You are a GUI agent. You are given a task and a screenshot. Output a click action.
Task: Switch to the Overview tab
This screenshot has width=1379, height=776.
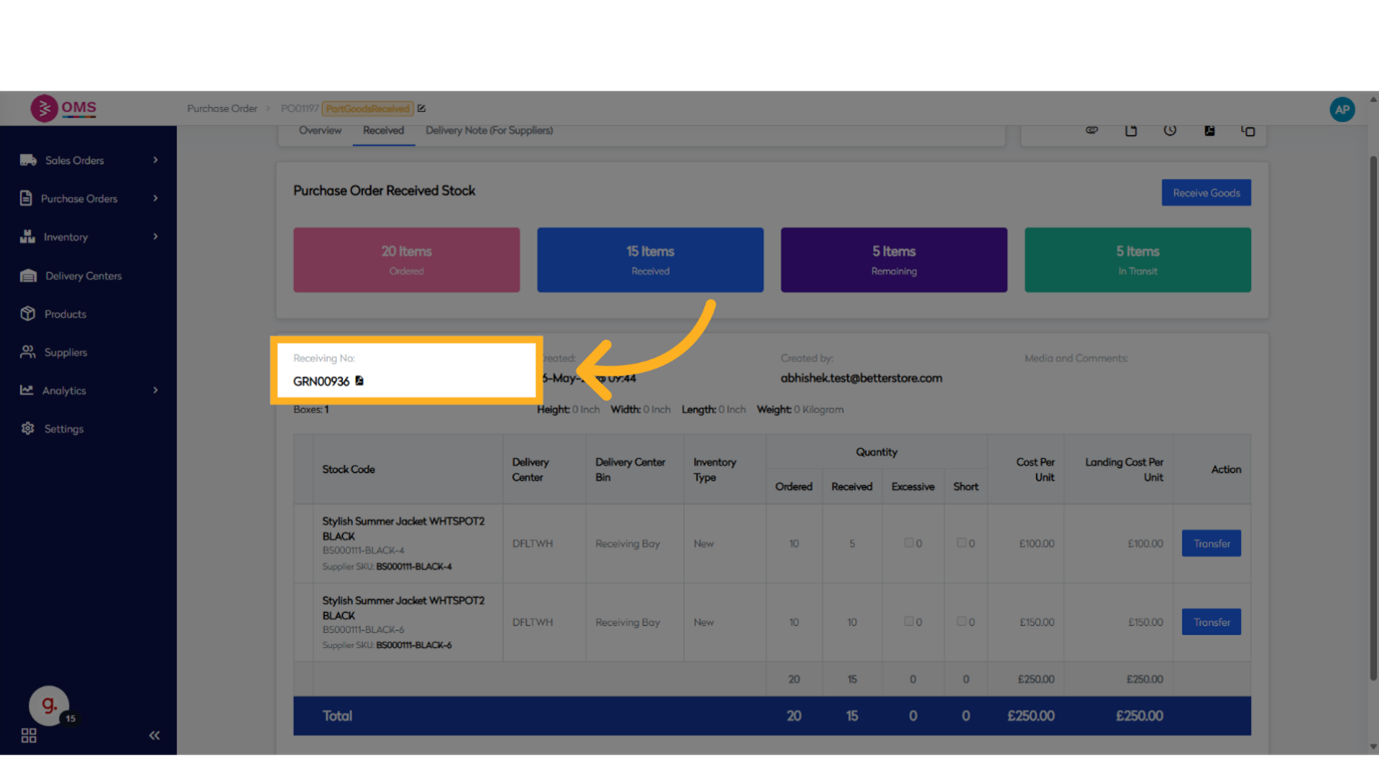[x=320, y=131]
